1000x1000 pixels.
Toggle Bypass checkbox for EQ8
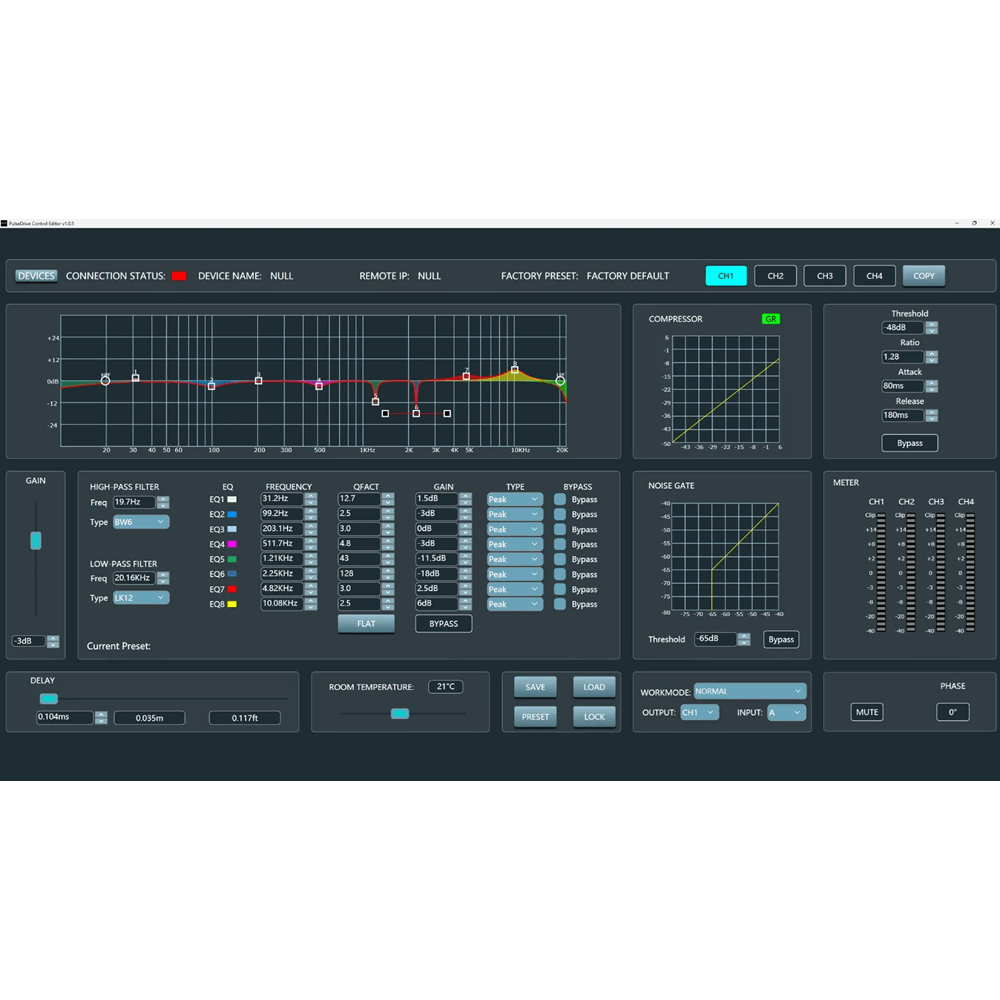click(560, 604)
